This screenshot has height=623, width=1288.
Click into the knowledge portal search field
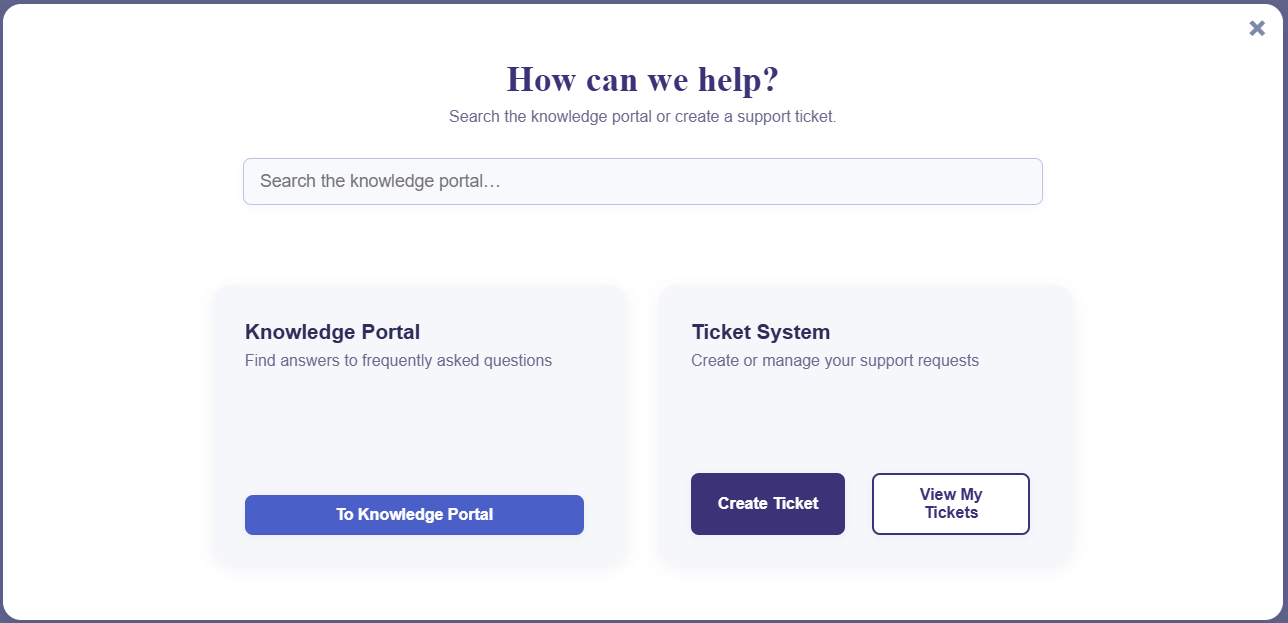(643, 181)
